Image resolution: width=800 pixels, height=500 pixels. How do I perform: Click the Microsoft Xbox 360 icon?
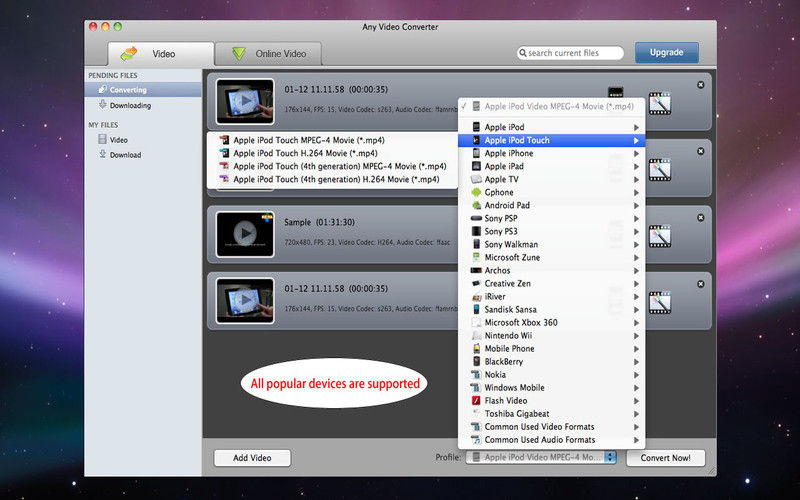tap(476, 322)
